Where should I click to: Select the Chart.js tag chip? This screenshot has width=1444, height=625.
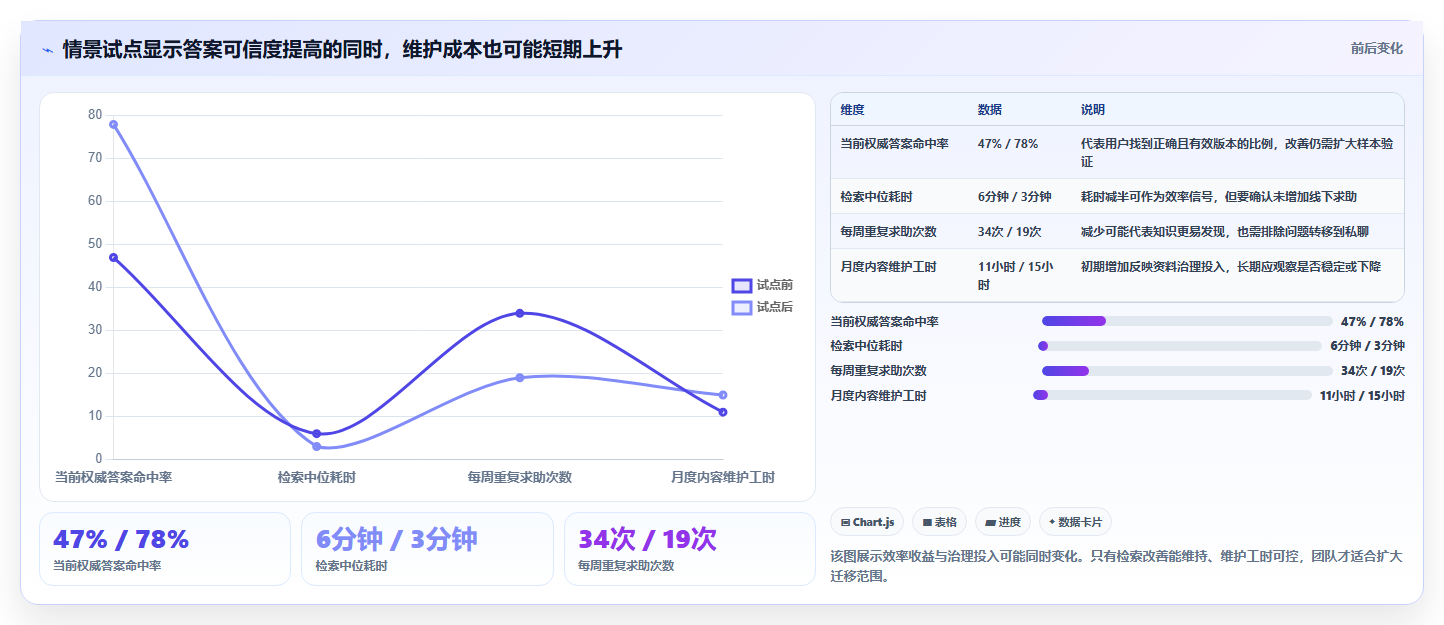pyautogui.click(x=867, y=522)
